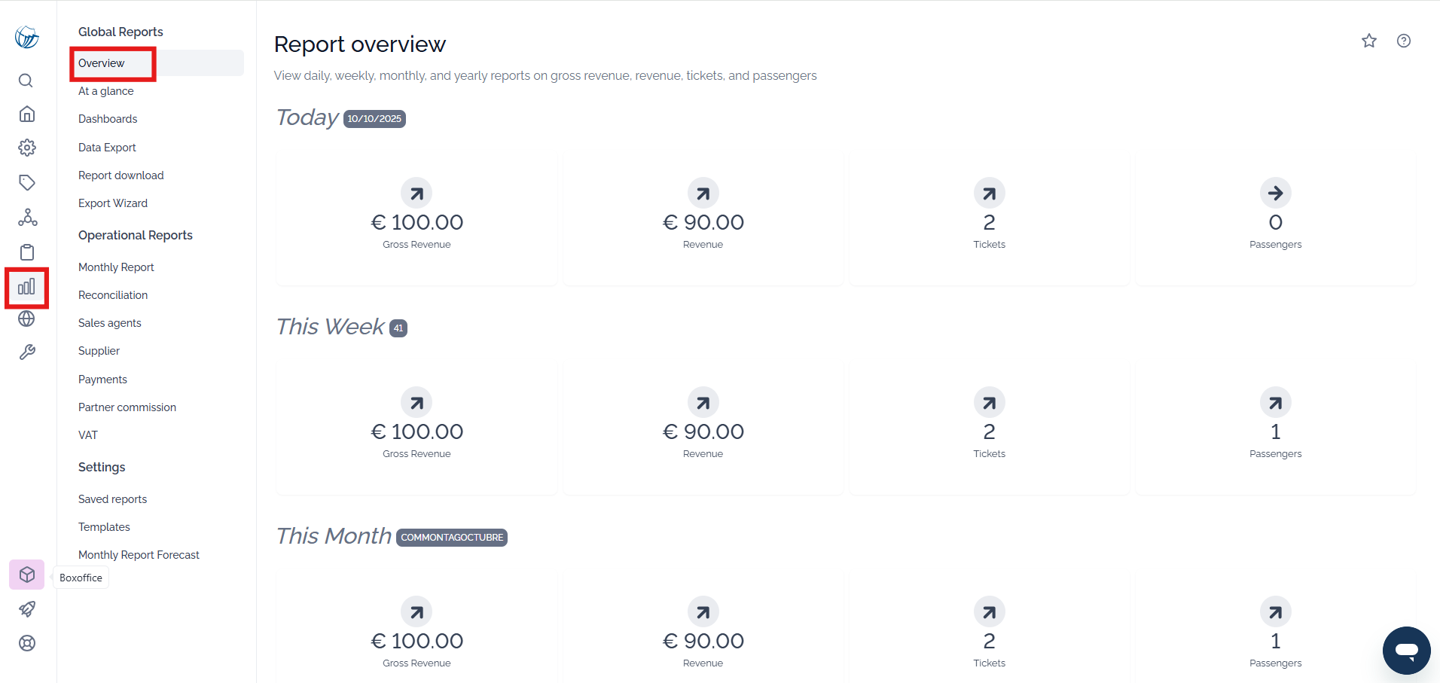Click the globe icon in the sidebar

click(27, 319)
